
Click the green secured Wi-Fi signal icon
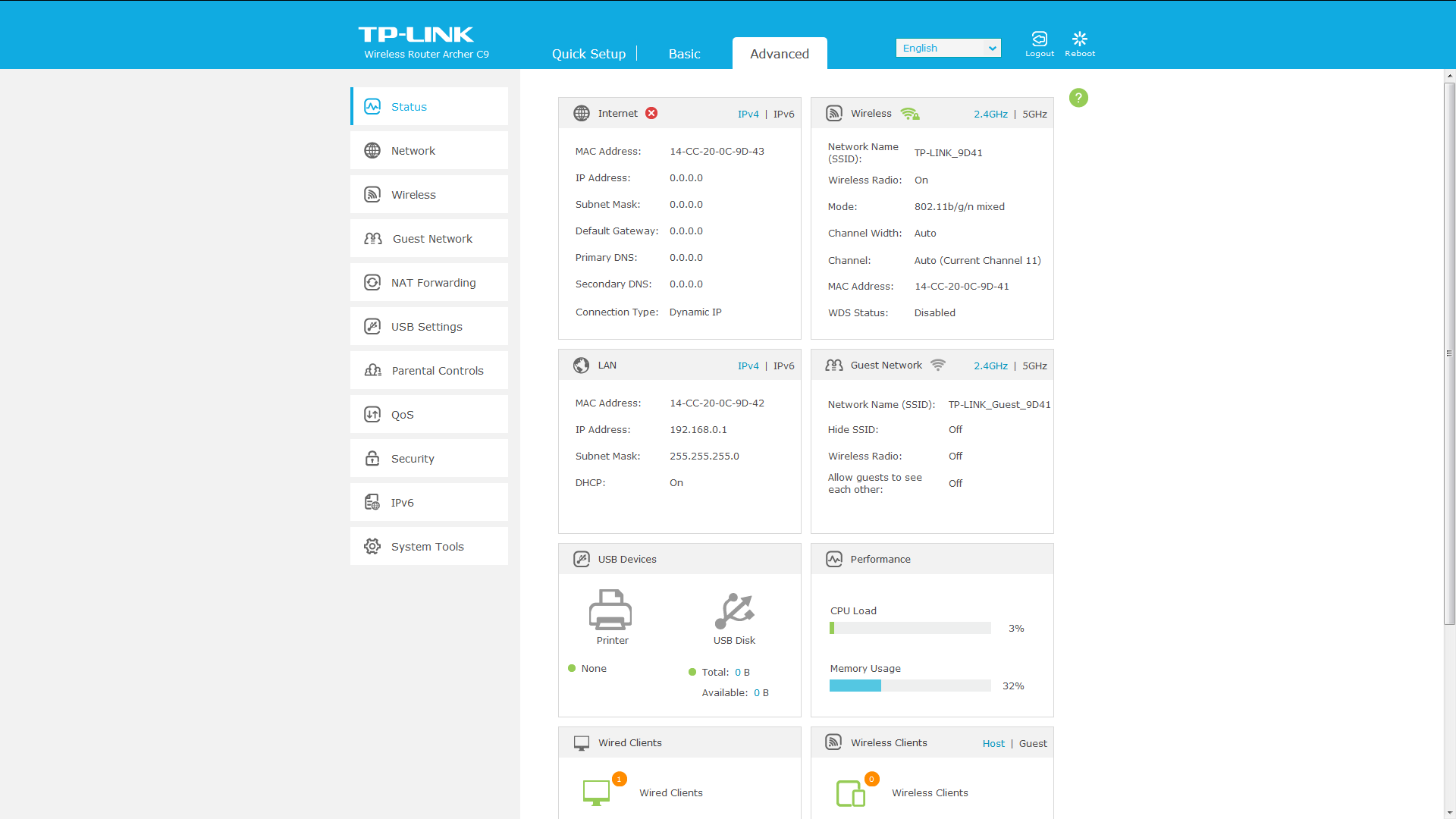(x=910, y=114)
